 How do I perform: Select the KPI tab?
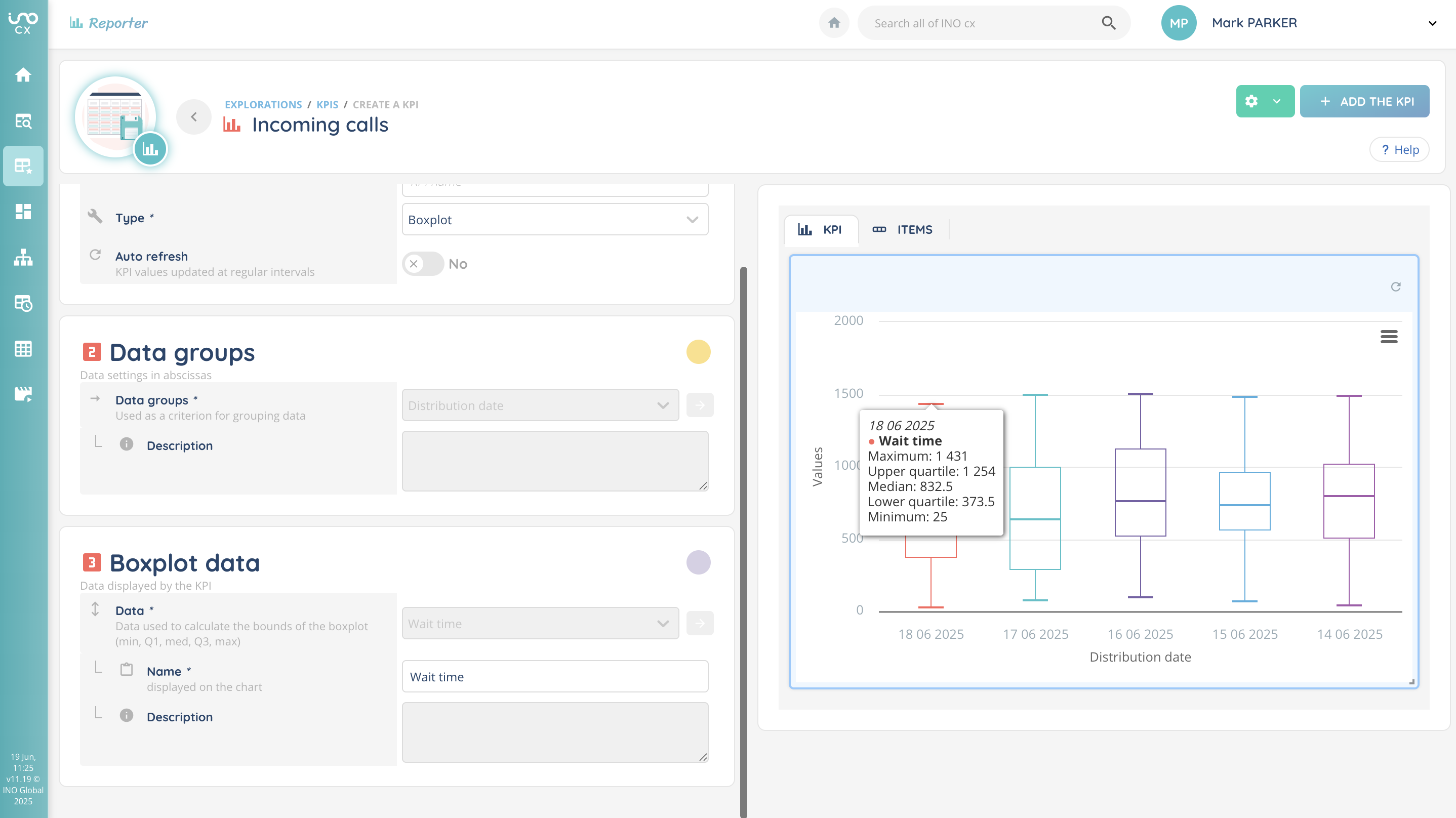(x=820, y=229)
